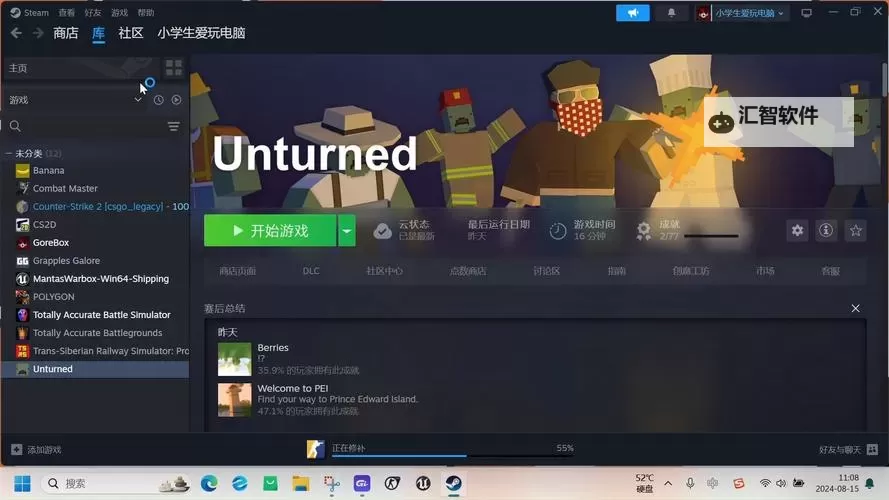889x500 pixels.
Task: Switch to the 社区 tab
Action: [130, 33]
